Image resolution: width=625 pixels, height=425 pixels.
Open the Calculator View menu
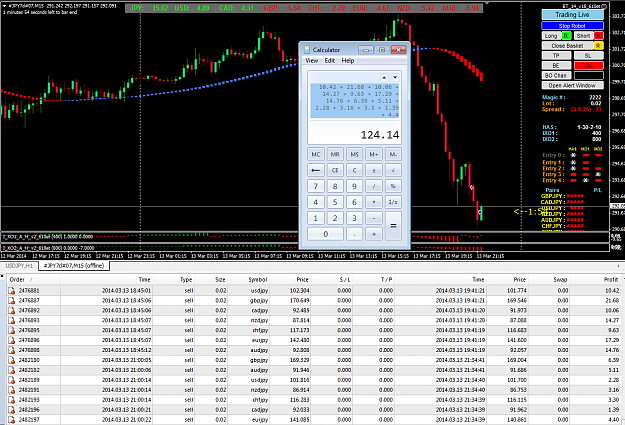coord(311,61)
